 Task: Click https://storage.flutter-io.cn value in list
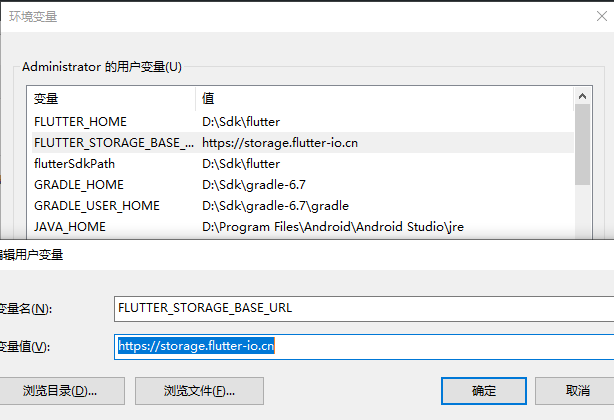pyautogui.click(x=280, y=143)
